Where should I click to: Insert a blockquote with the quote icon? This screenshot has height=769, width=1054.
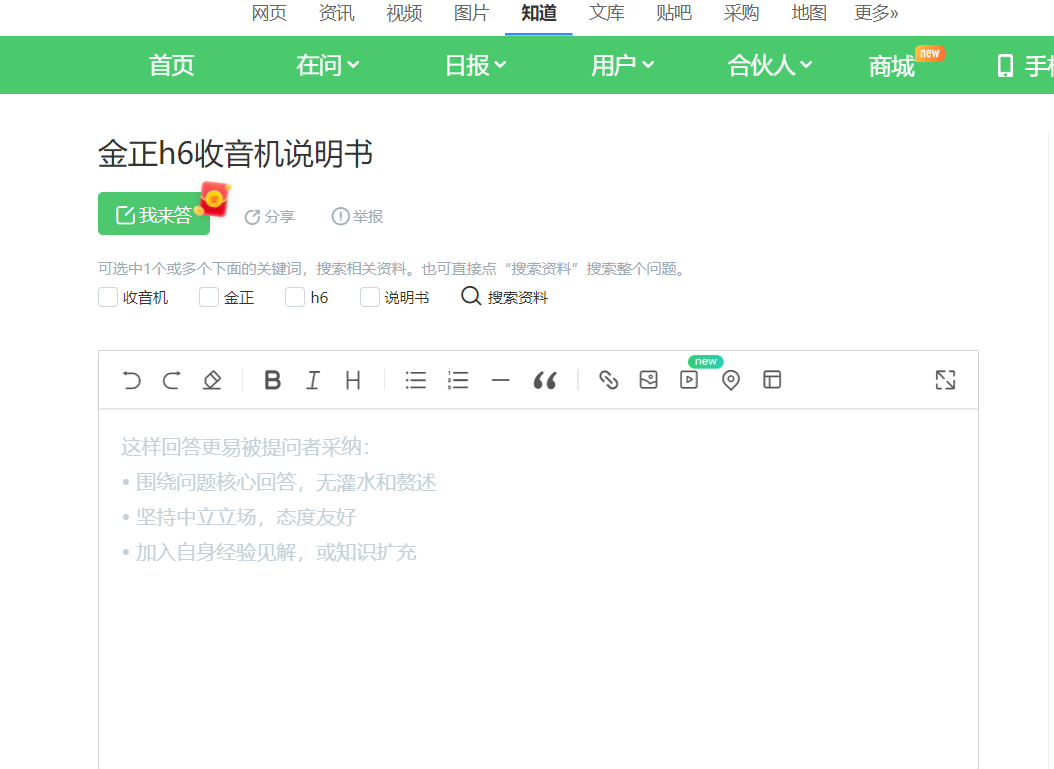coord(544,380)
